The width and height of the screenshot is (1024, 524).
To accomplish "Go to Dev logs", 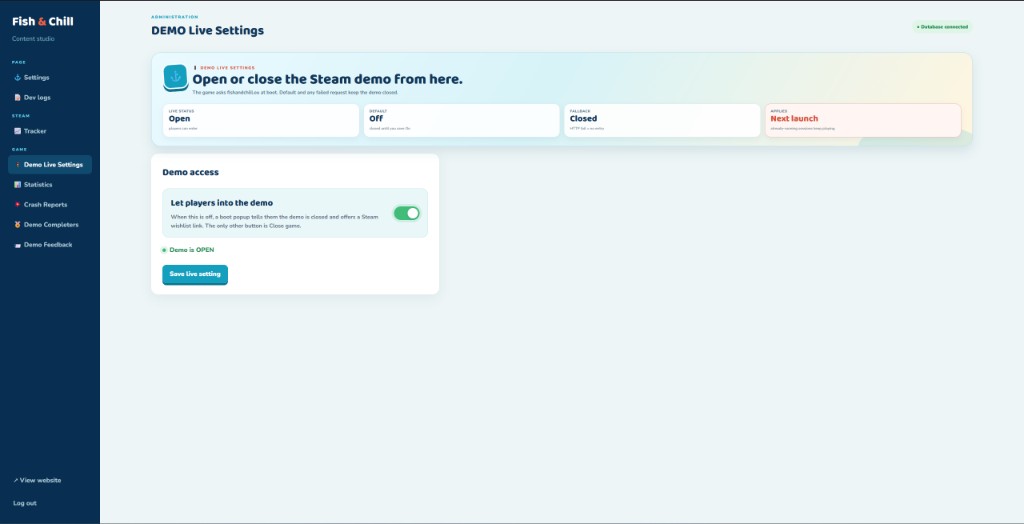I will click(x=50, y=97).
